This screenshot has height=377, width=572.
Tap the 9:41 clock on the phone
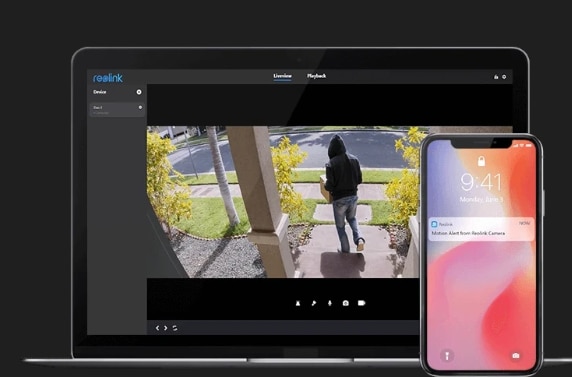click(x=481, y=182)
